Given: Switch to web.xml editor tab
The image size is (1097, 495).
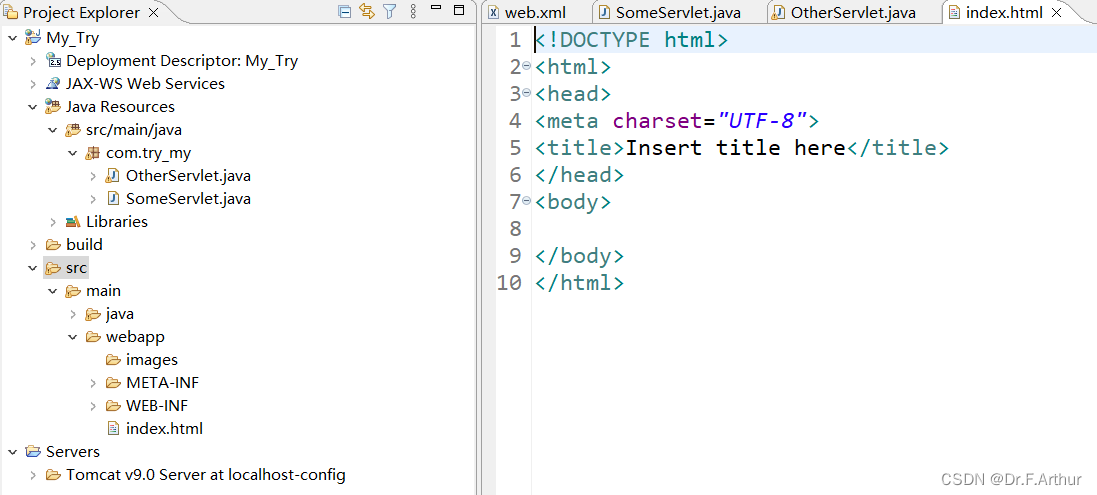Looking at the screenshot, I should pyautogui.click(x=535, y=13).
